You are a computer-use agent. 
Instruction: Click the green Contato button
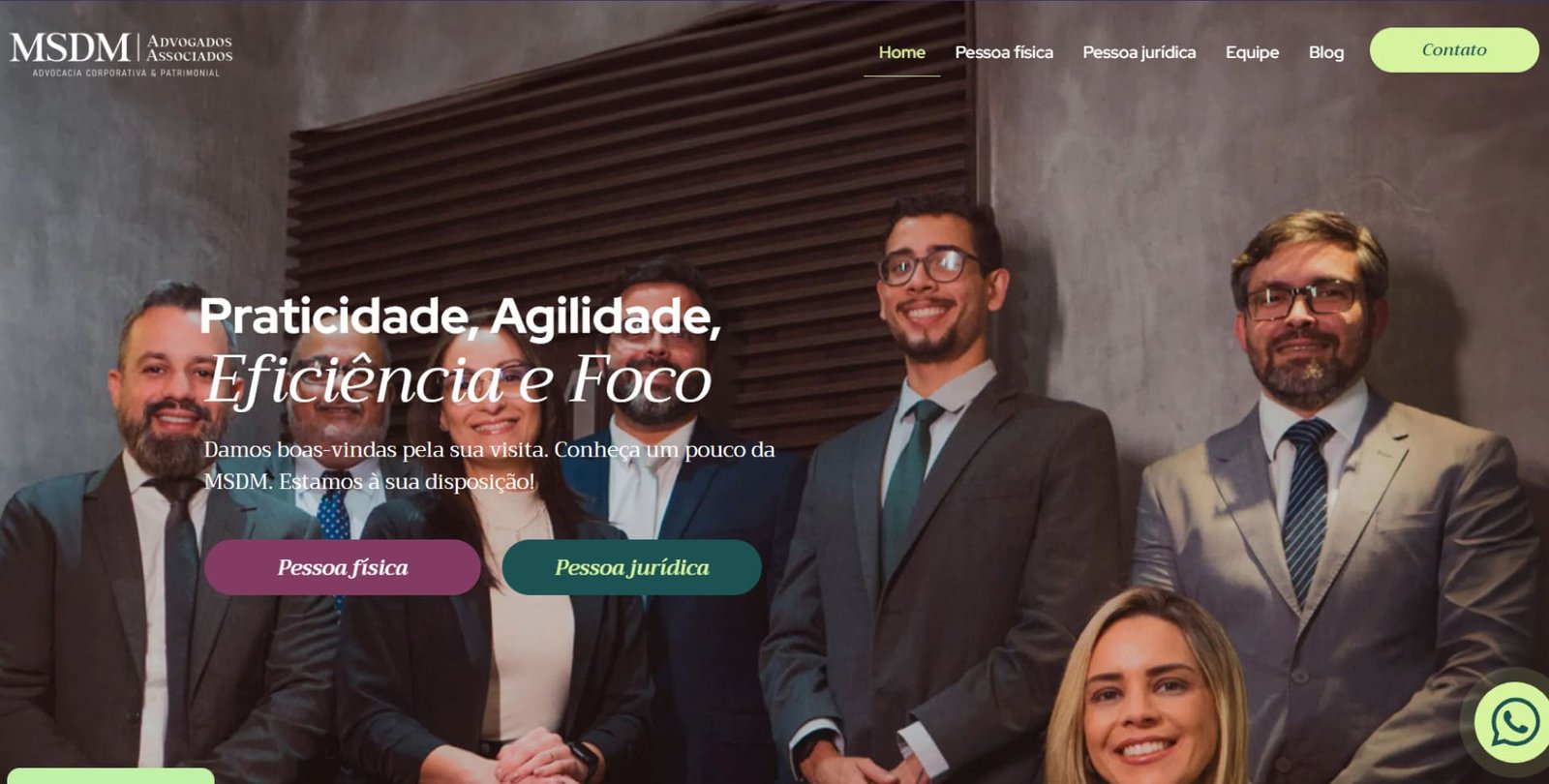(x=1453, y=49)
